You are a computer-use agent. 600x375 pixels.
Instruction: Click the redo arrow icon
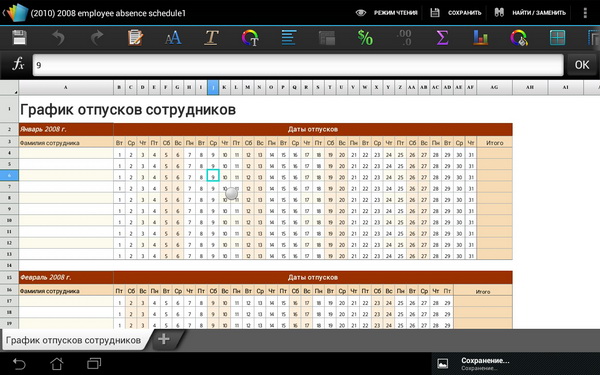[97, 38]
